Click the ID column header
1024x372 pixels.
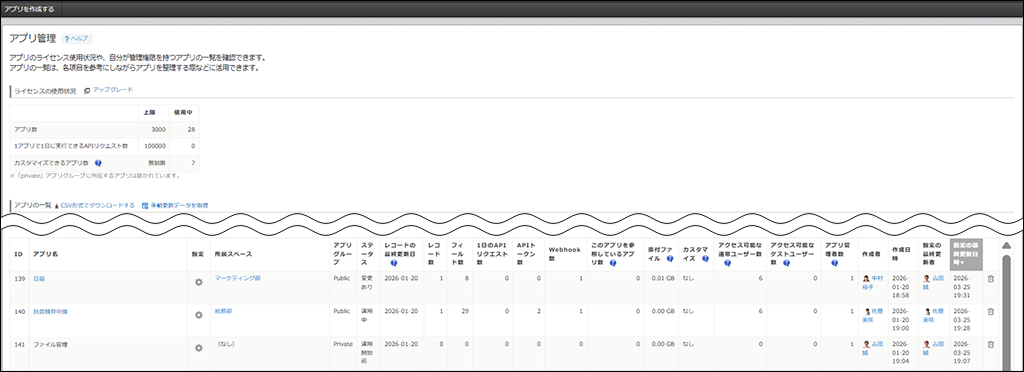point(18,254)
